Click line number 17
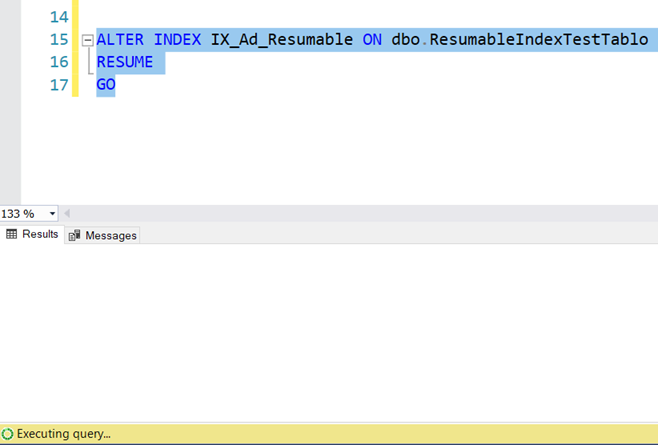Viewport: 658px width, 445px height. click(x=59, y=85)
